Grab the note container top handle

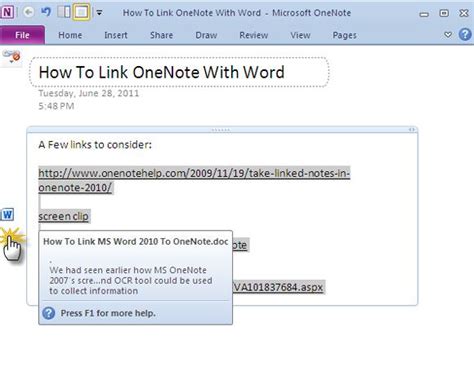point(221,130)
